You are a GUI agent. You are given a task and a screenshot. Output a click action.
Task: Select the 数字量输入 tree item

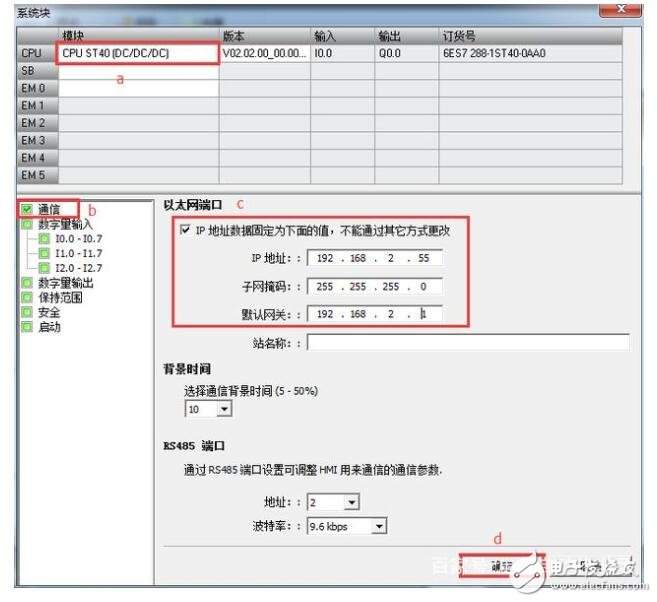pyautogui.click(x=65, y=224)
